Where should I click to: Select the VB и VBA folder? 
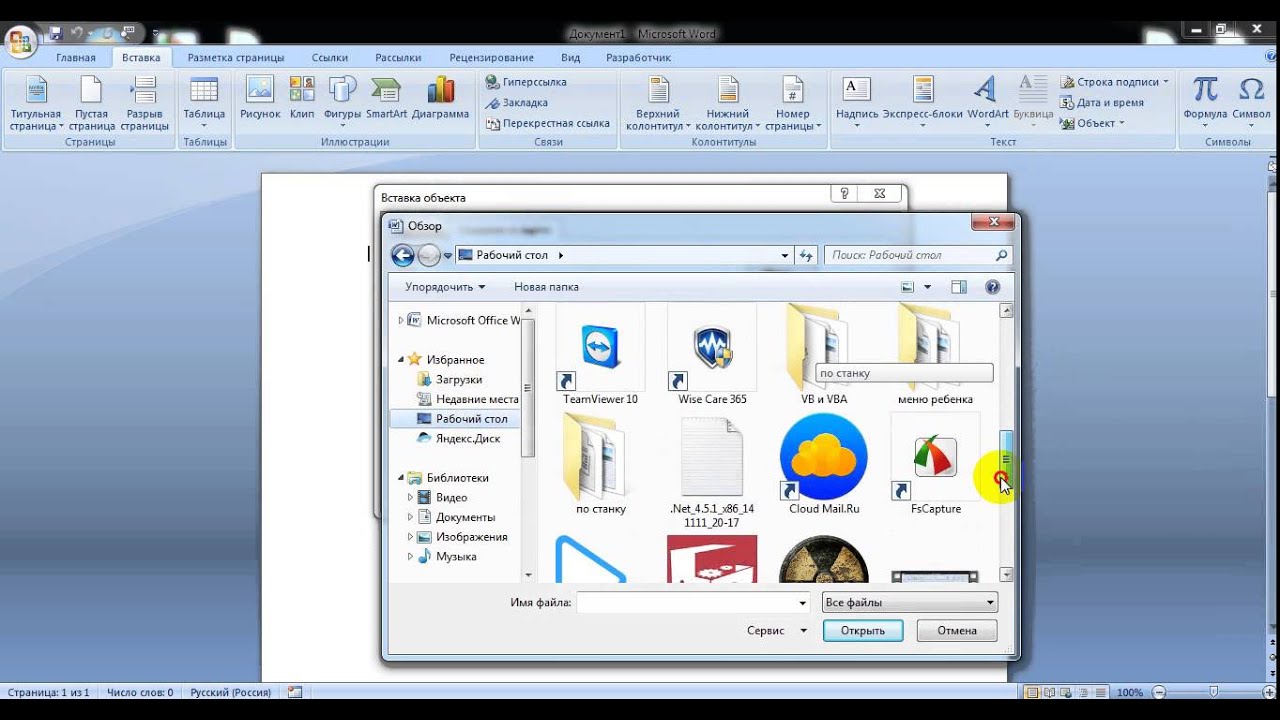[x=824, y=353]
